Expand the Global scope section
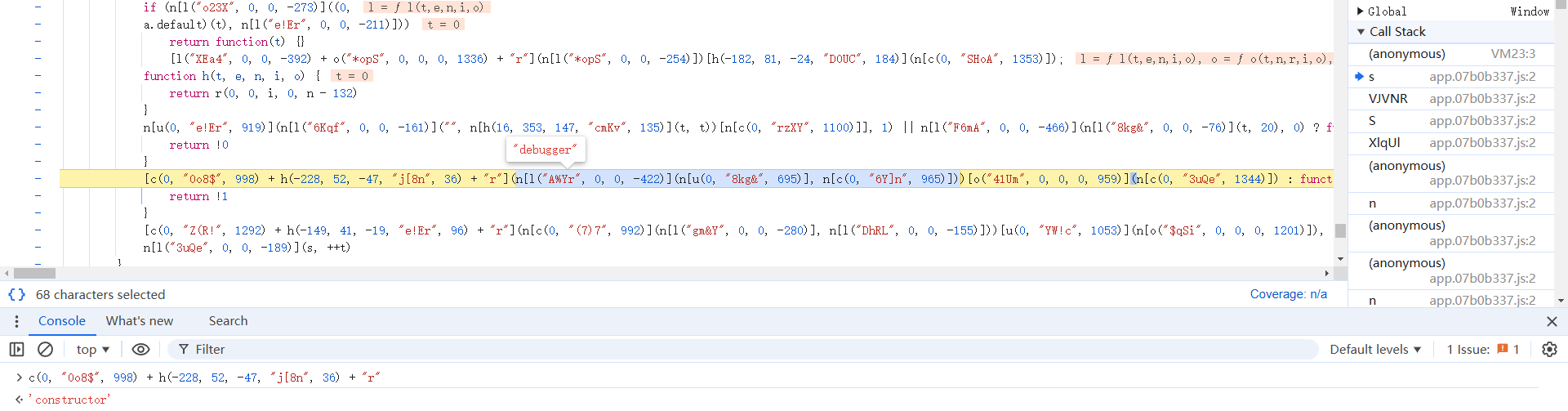This screenshot has height=411, width=1568. click(1361, 11)
